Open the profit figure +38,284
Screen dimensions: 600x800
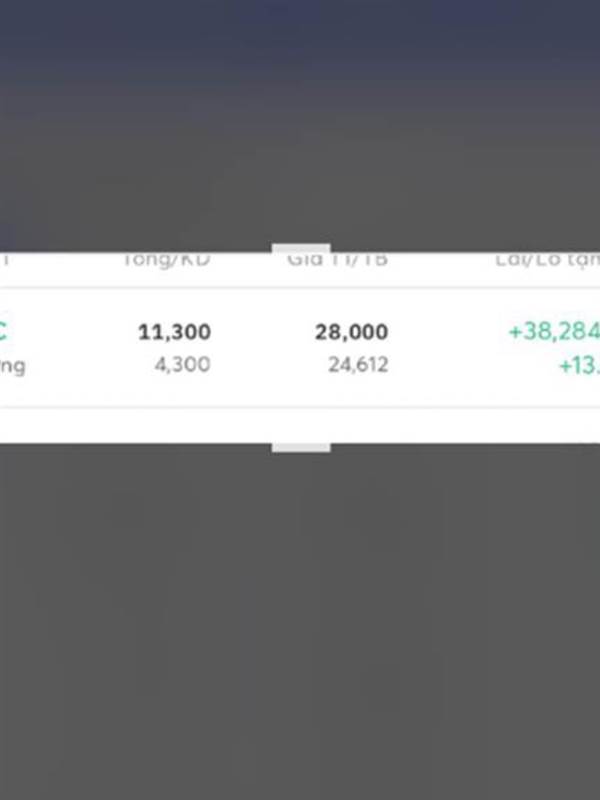(x=554, y=332)
